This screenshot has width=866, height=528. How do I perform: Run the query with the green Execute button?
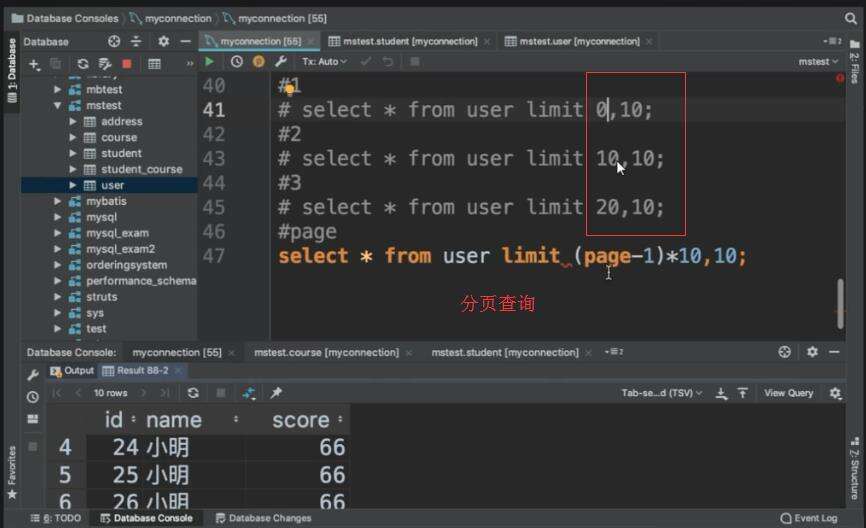click(209, 62)
